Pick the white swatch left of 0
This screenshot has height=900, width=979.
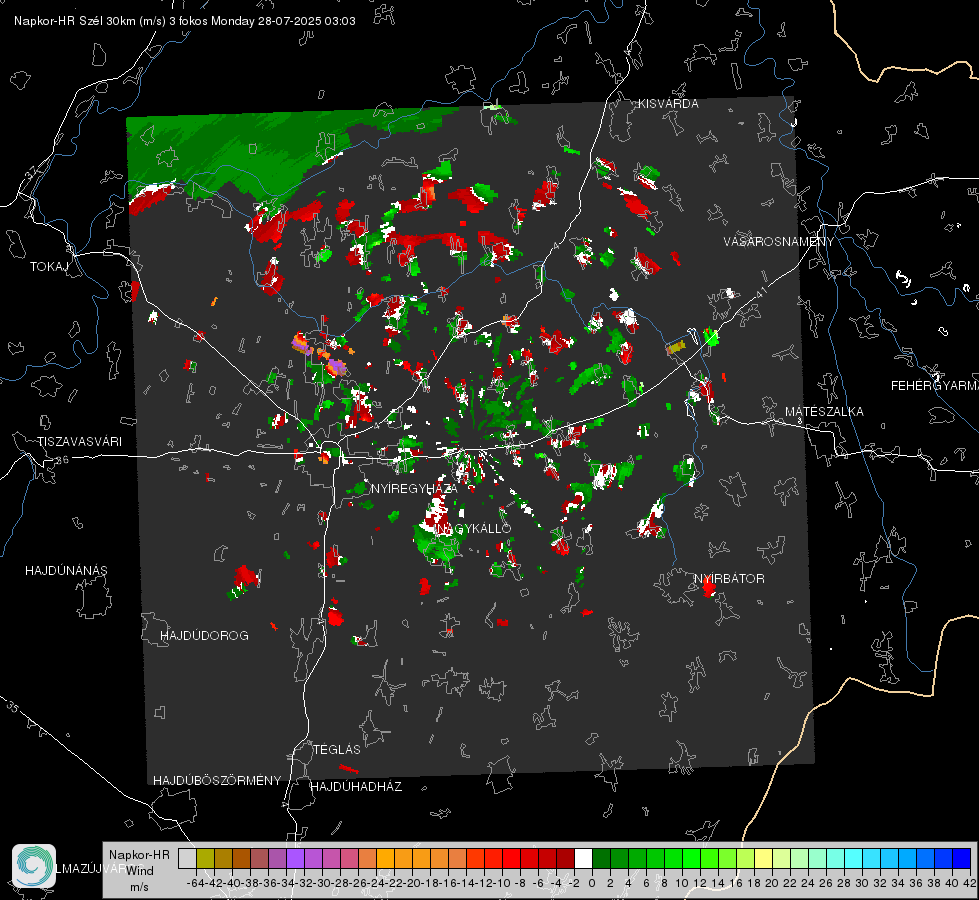coord(583,858)
